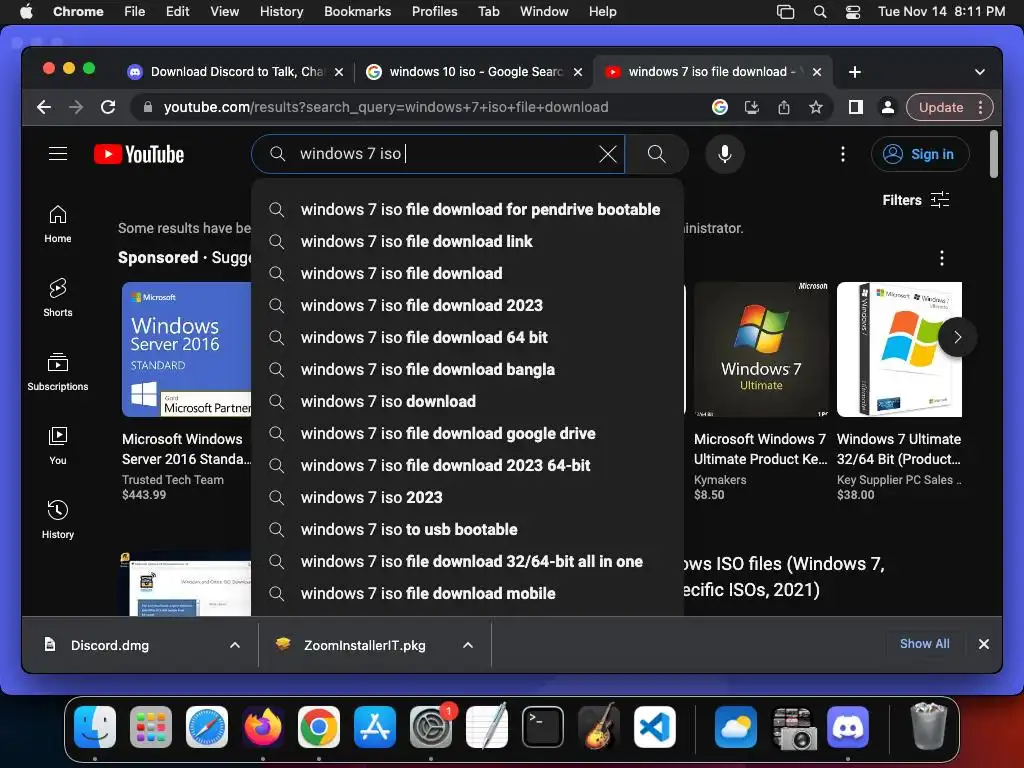Open Firefox from the Dock
Image resolution: width=1024 pixels, height=768 pixels.
click(263, 727)
